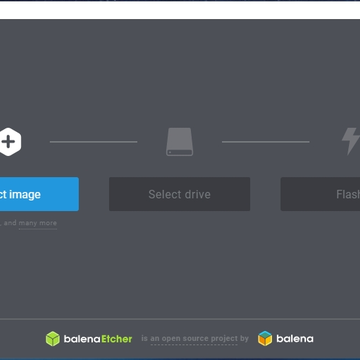Open the "an open source project" link
Viewport: 360px width, 360px height.
(194, 339)
